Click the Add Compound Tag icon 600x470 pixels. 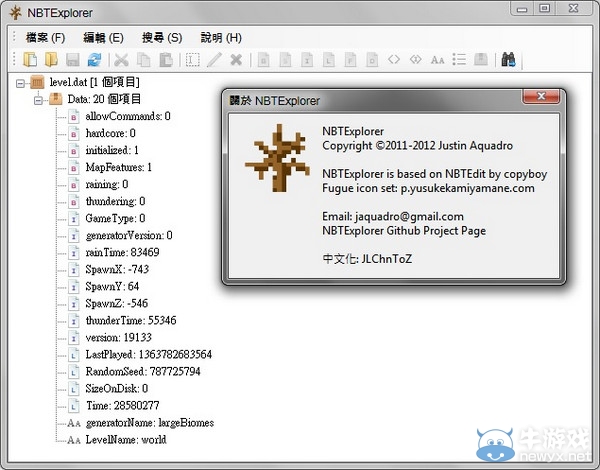click(x=481, y=60)
